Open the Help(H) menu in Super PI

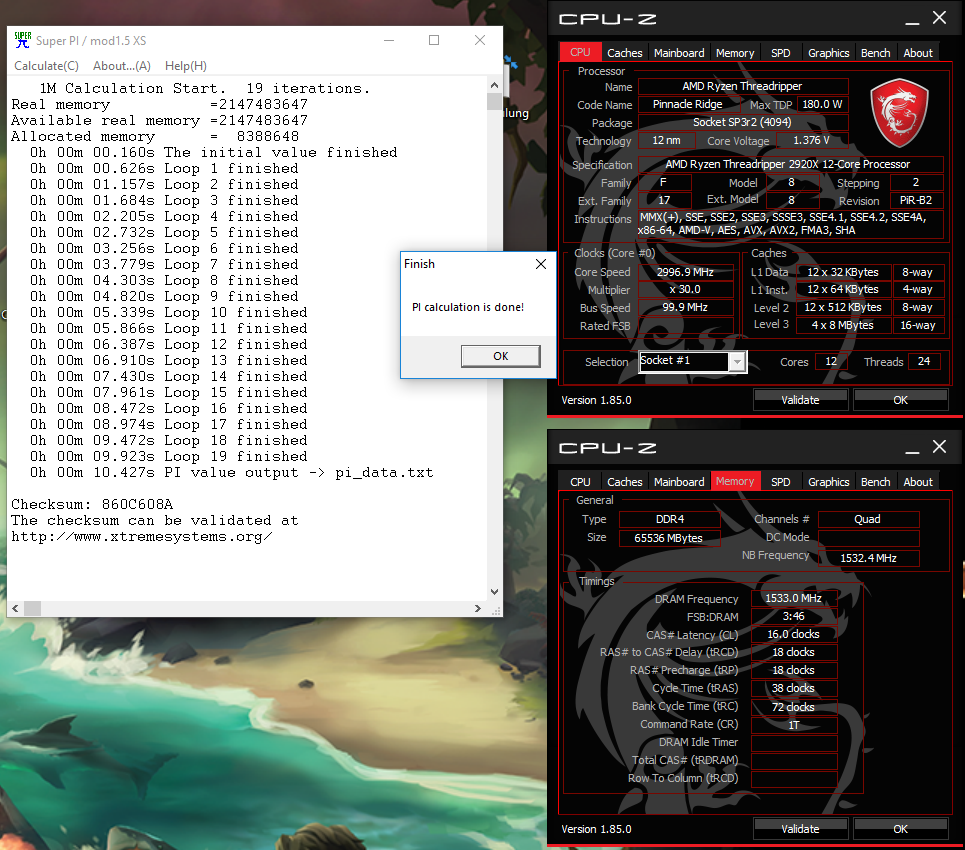pyautogui.click(x=186, y=66)
